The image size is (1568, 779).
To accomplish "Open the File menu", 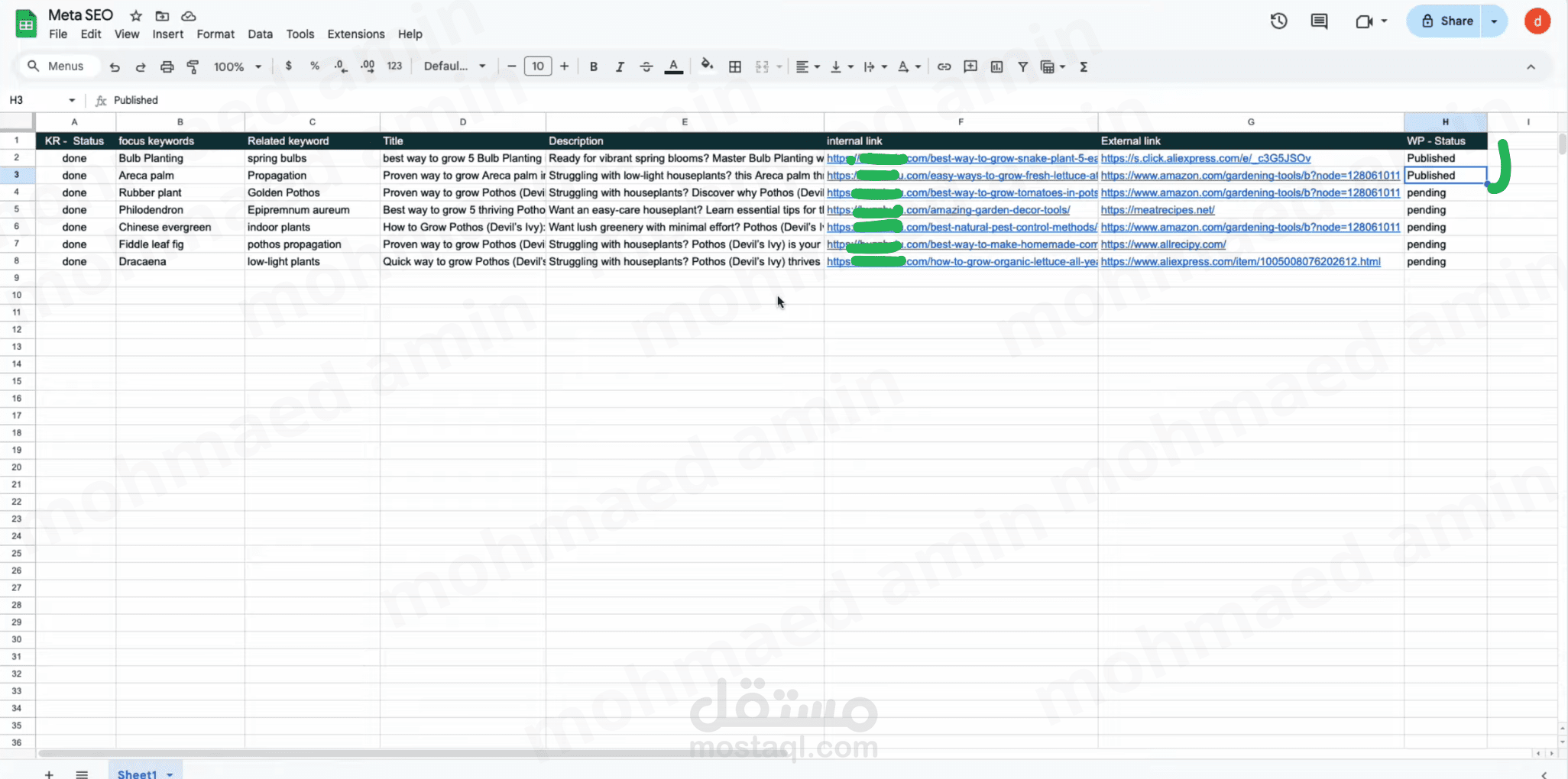I will [58, 34].
